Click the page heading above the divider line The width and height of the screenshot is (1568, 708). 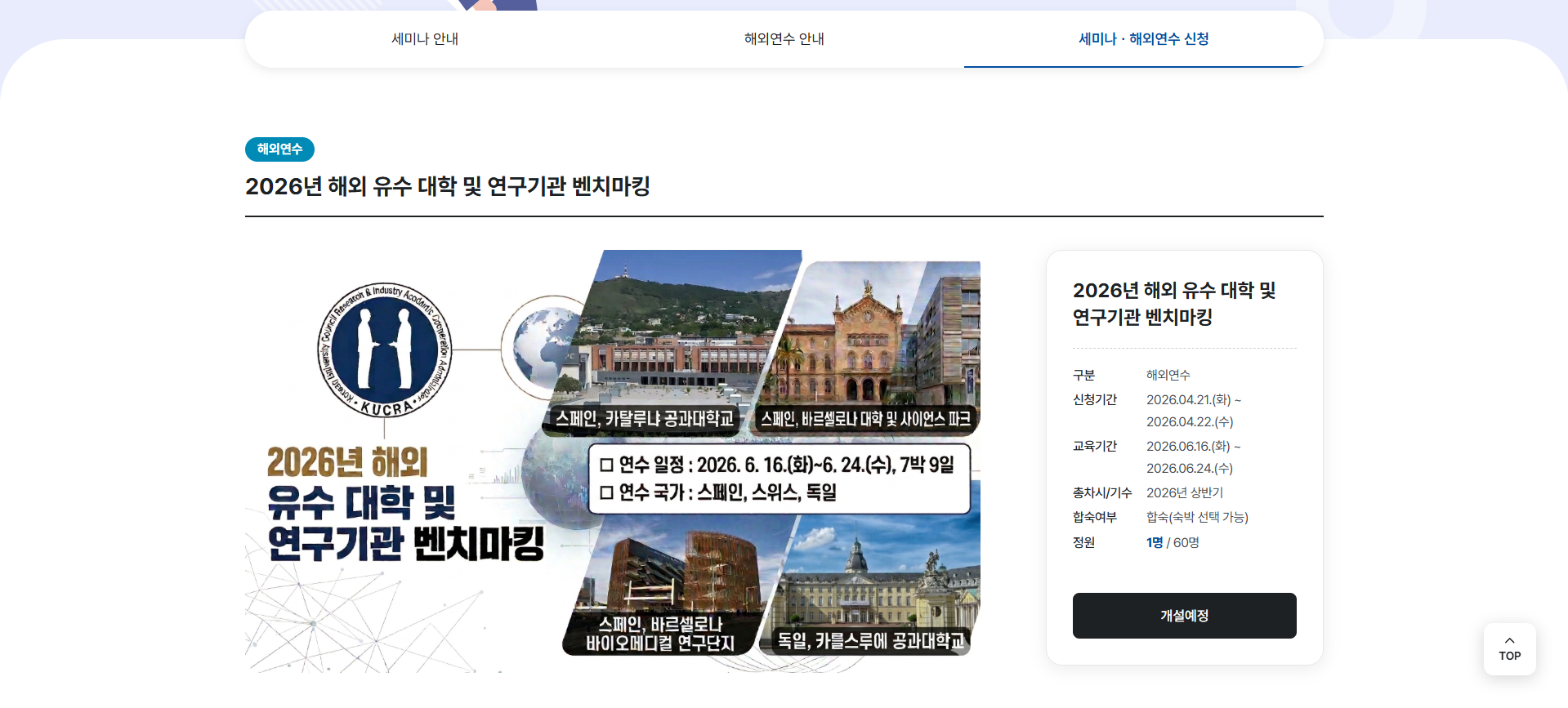(x=447, y=186)
